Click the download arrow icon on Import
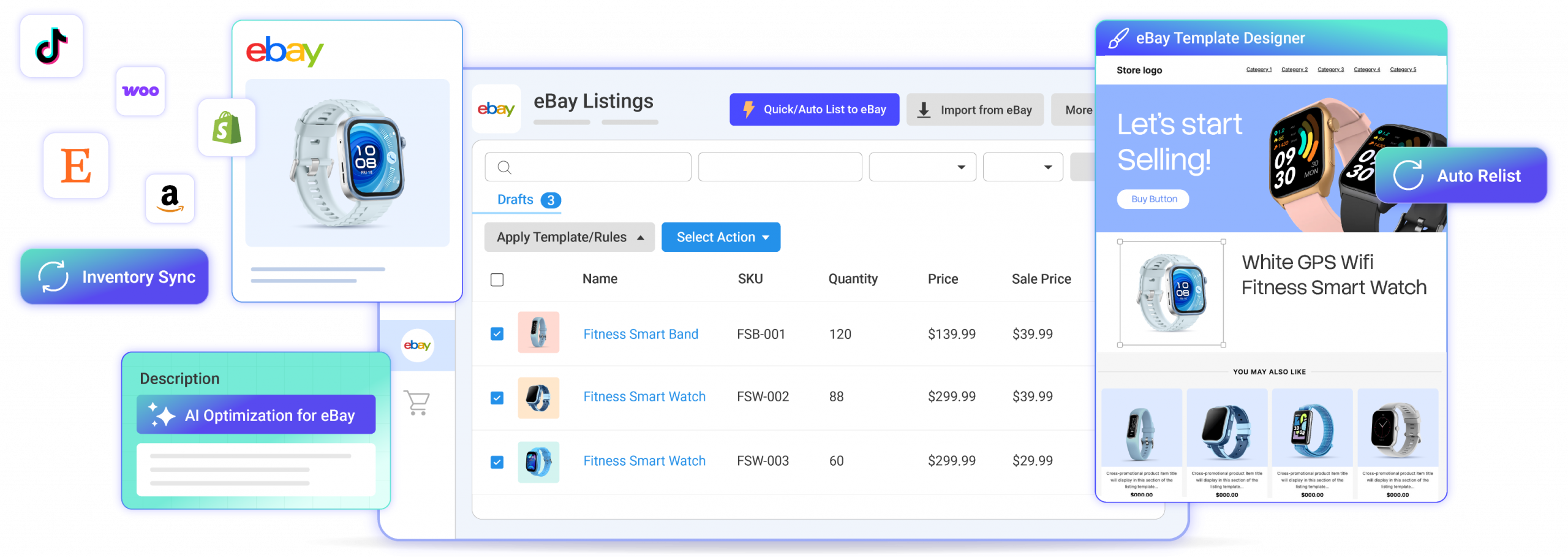Image resolution: width=1568 pixels, height=557 pixels. tap(923, 110)
